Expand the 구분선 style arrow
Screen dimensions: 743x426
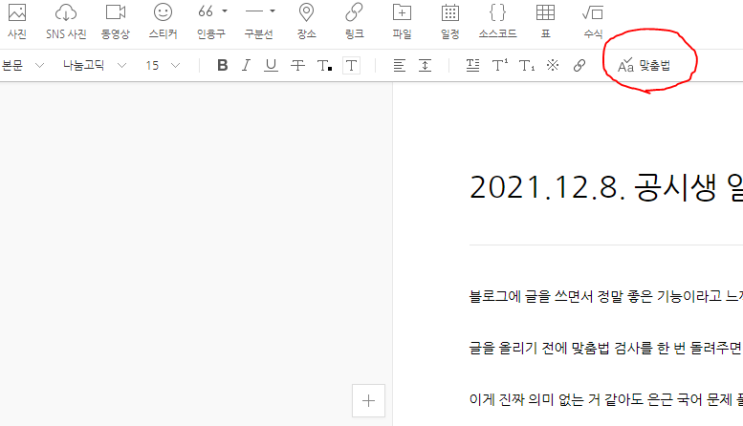pyautogui.click(x=272, y=11)
